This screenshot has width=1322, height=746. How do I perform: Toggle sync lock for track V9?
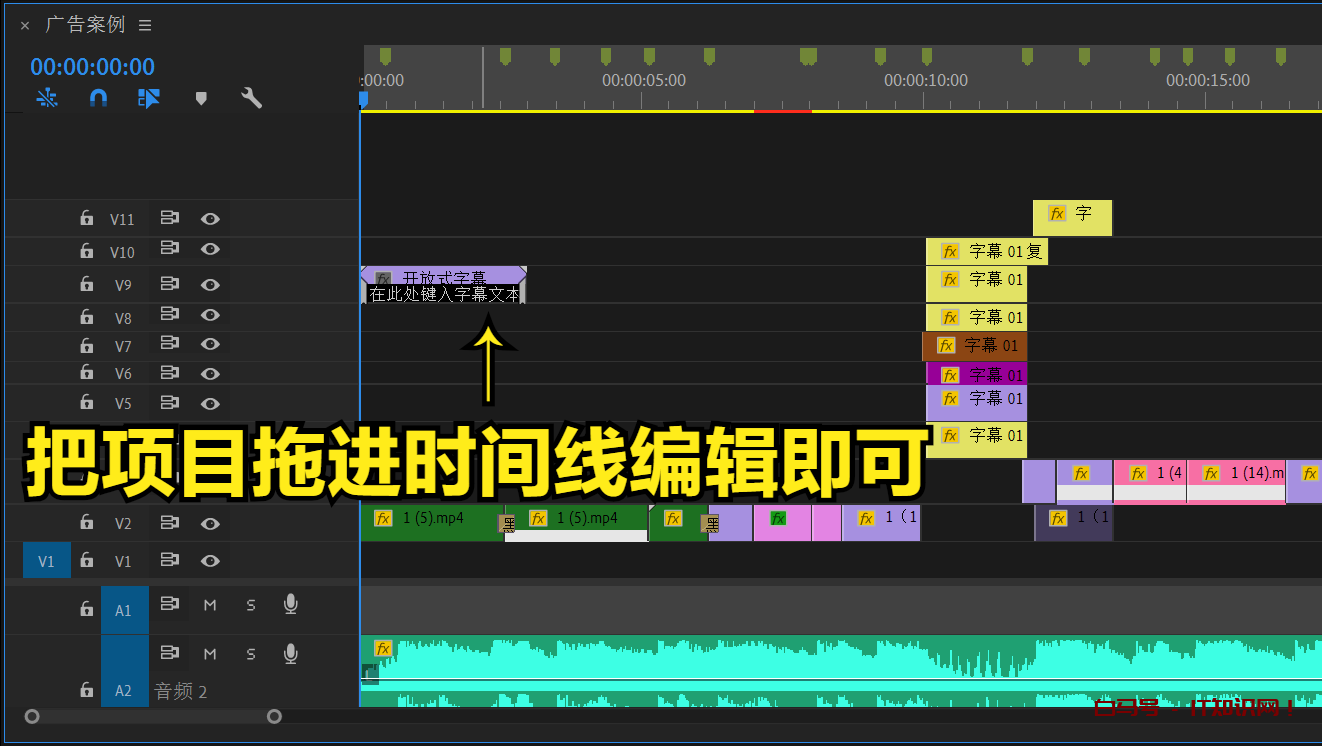[x=169, y=285]
